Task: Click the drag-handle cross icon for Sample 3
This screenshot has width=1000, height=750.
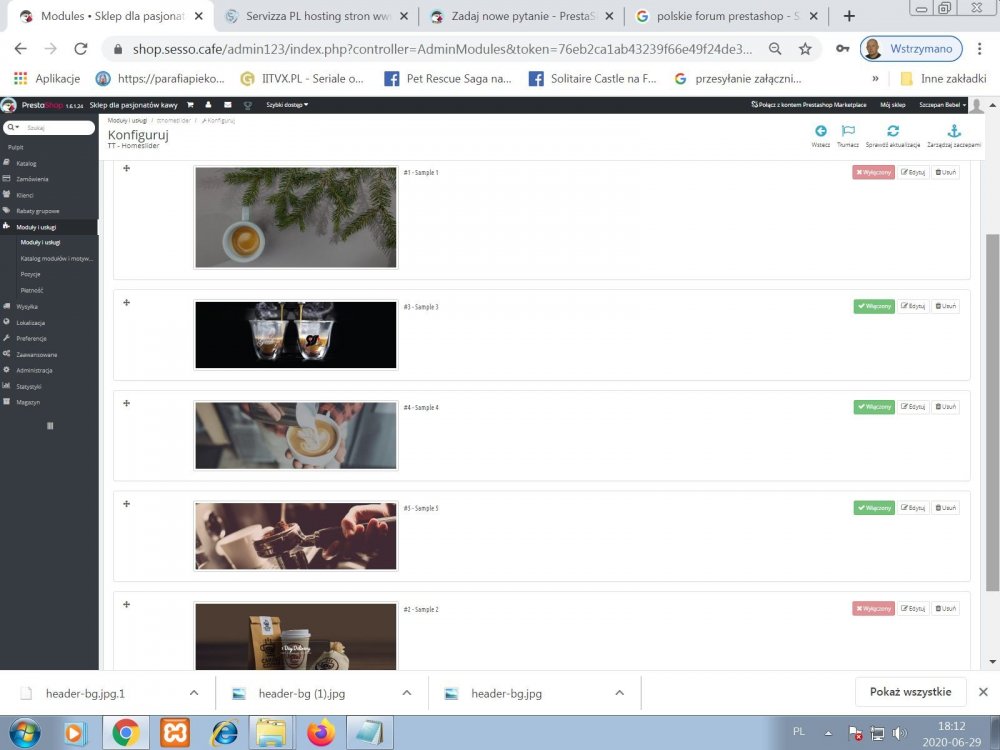Action: point(126,302)
